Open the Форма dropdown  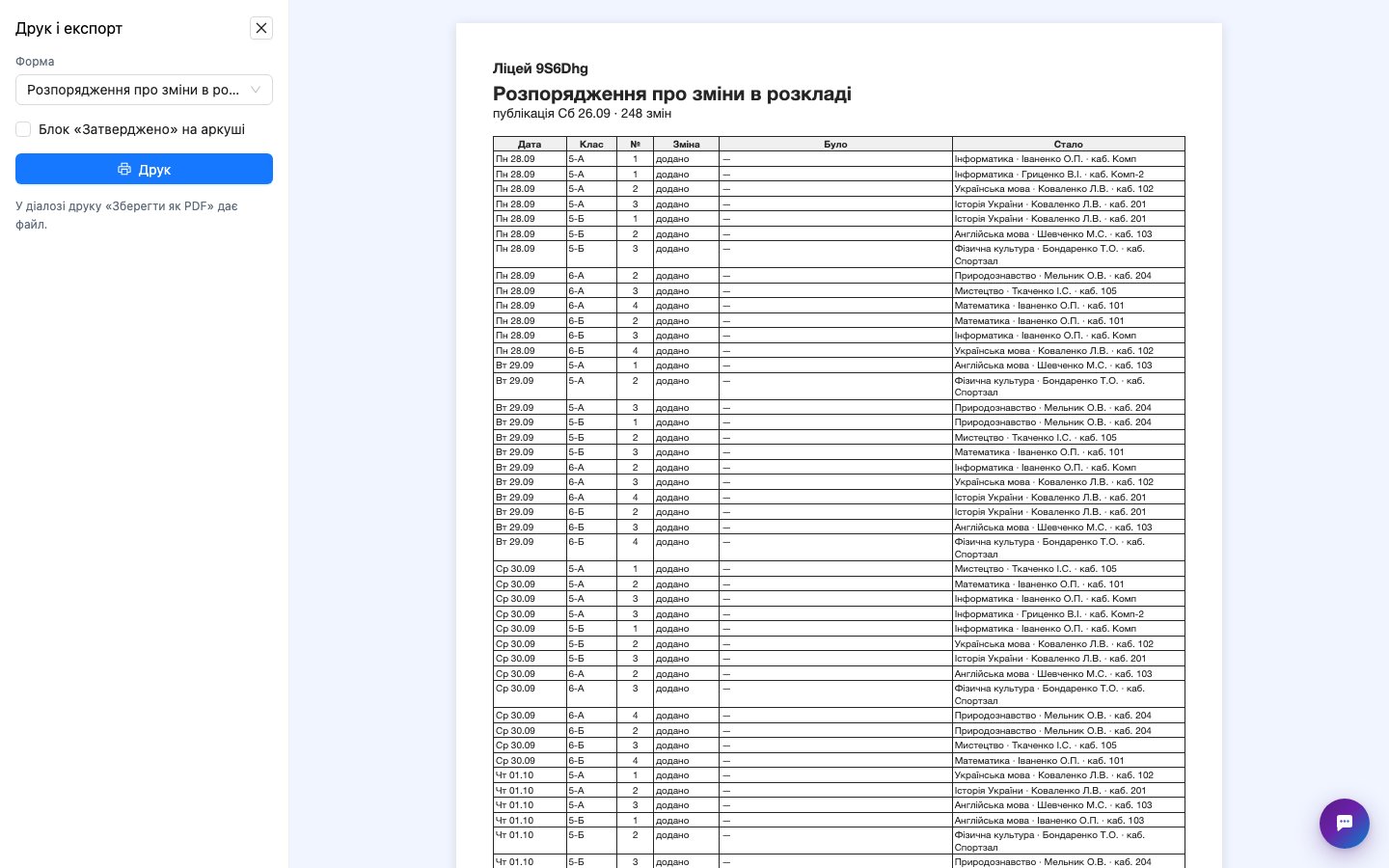tap(144, 90)
